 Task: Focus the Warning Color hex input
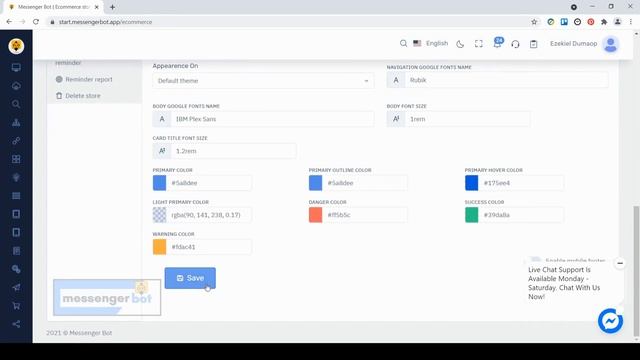point(209,247)
